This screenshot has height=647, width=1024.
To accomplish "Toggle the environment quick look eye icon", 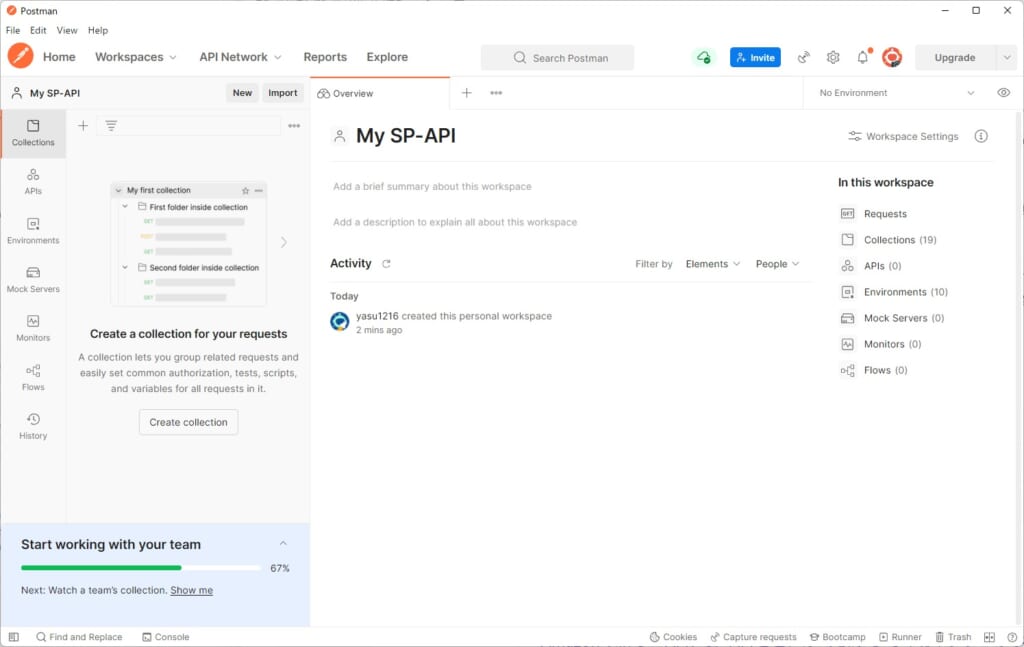I will point(1004,93).
